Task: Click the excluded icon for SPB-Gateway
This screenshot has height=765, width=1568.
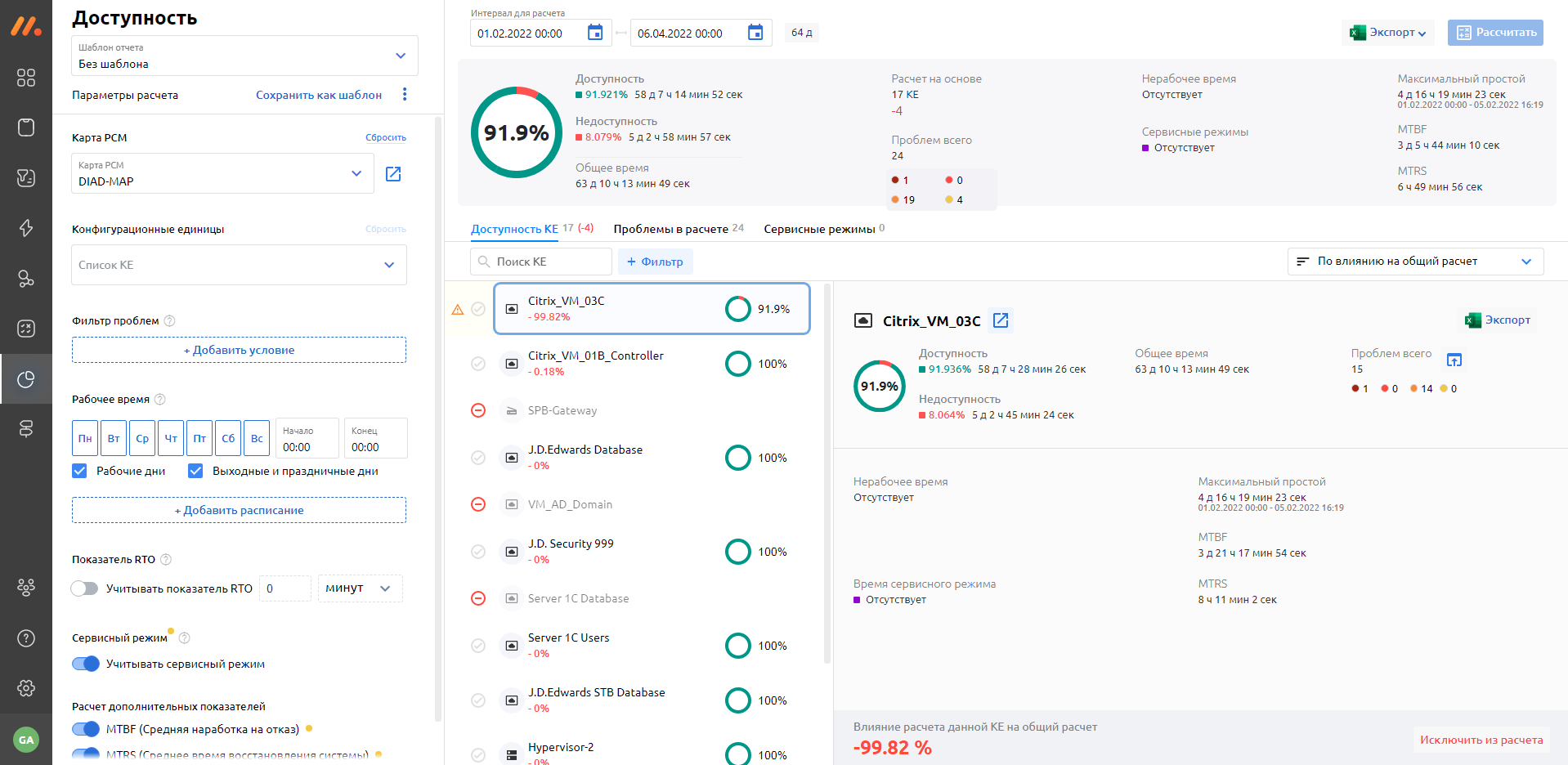Action: pos(478,410)
